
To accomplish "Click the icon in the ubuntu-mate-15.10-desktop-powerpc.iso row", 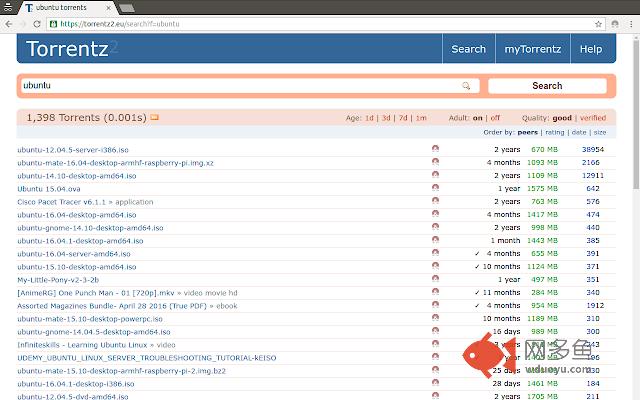I will (436, 318).
